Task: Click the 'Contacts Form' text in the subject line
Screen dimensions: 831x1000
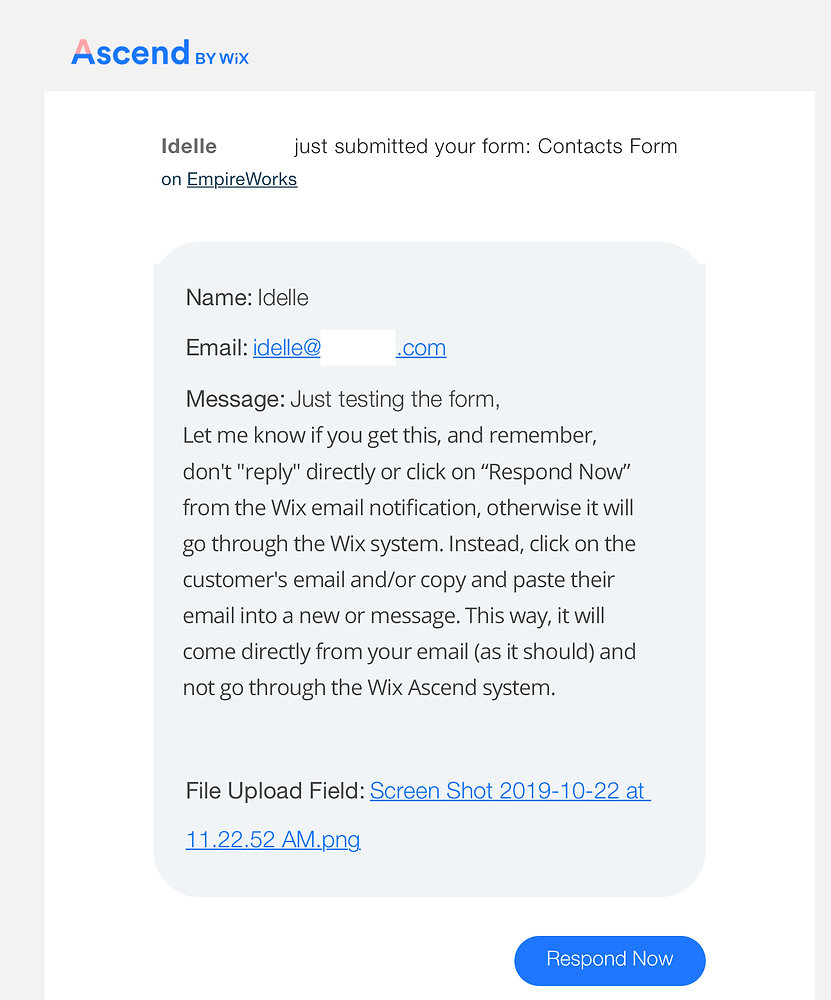Action: pyautogui.click(x=608, y=146)
